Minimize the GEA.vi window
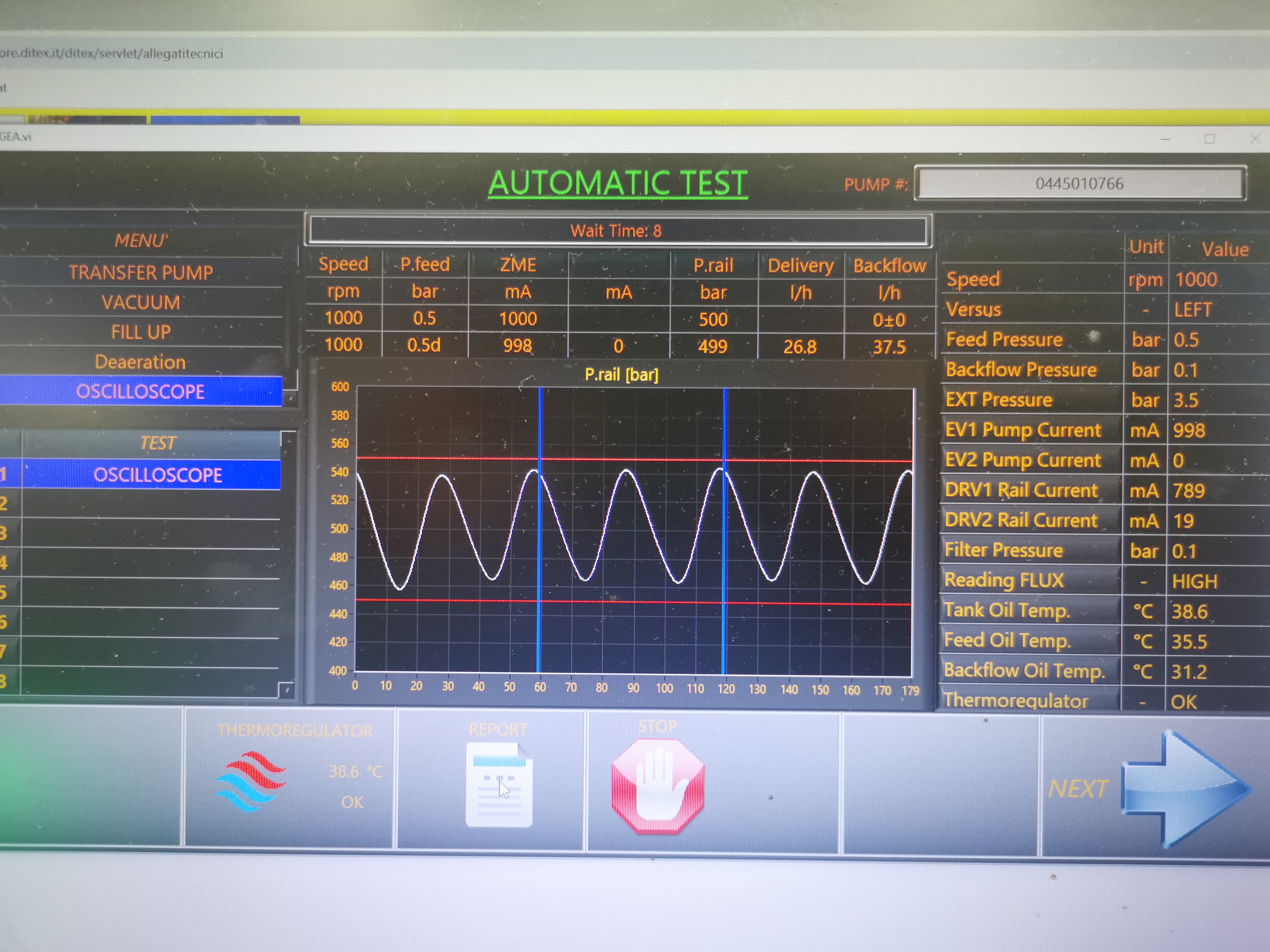The image size is (1270, 952). pos(1165,139)
